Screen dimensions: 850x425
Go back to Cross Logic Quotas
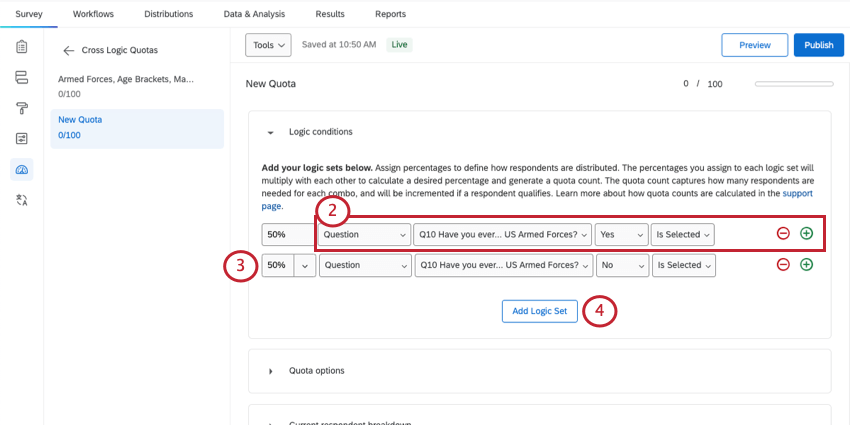[x=69, y=50]
